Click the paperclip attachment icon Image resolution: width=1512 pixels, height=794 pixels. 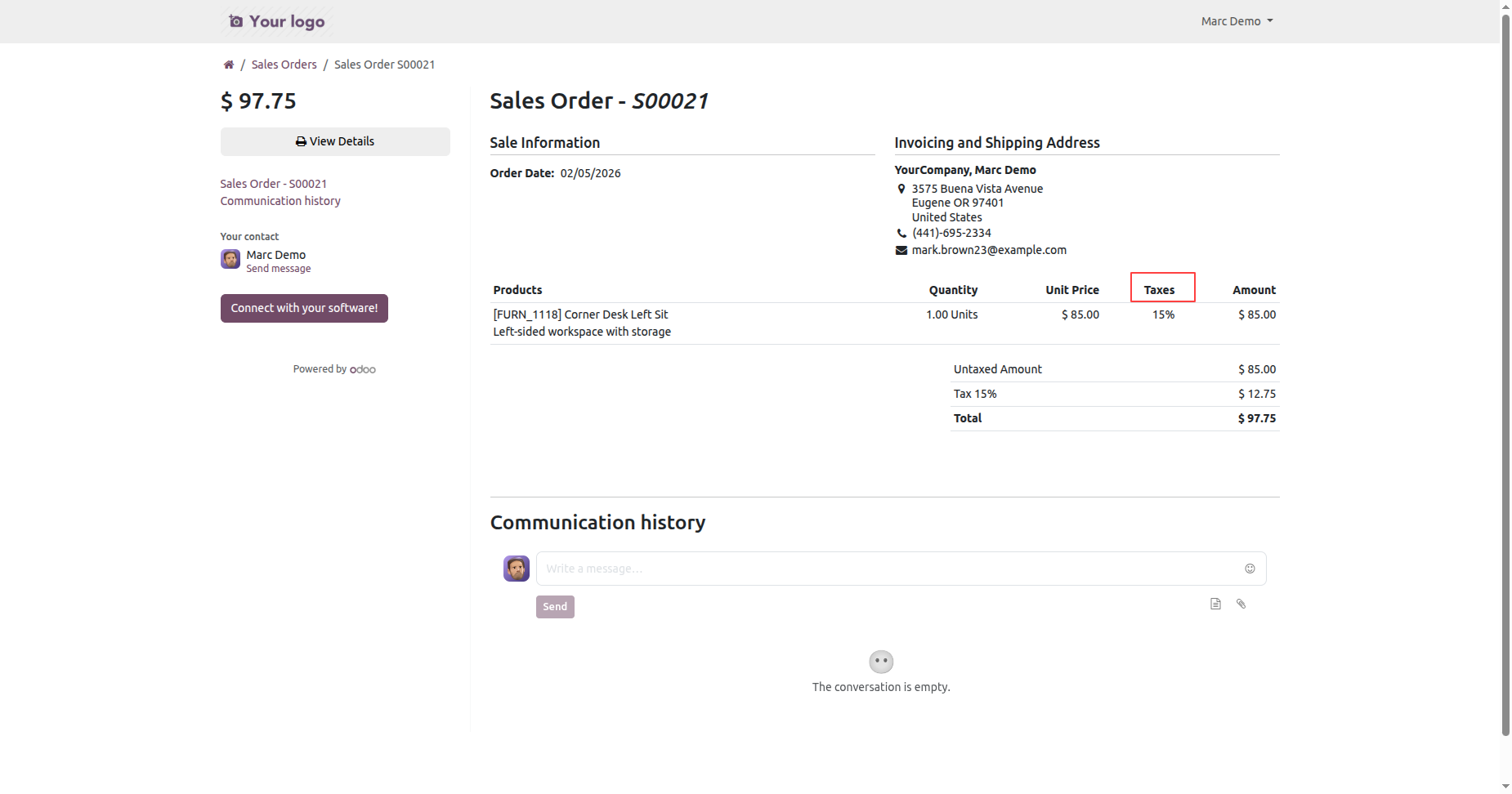point(1241,604)
